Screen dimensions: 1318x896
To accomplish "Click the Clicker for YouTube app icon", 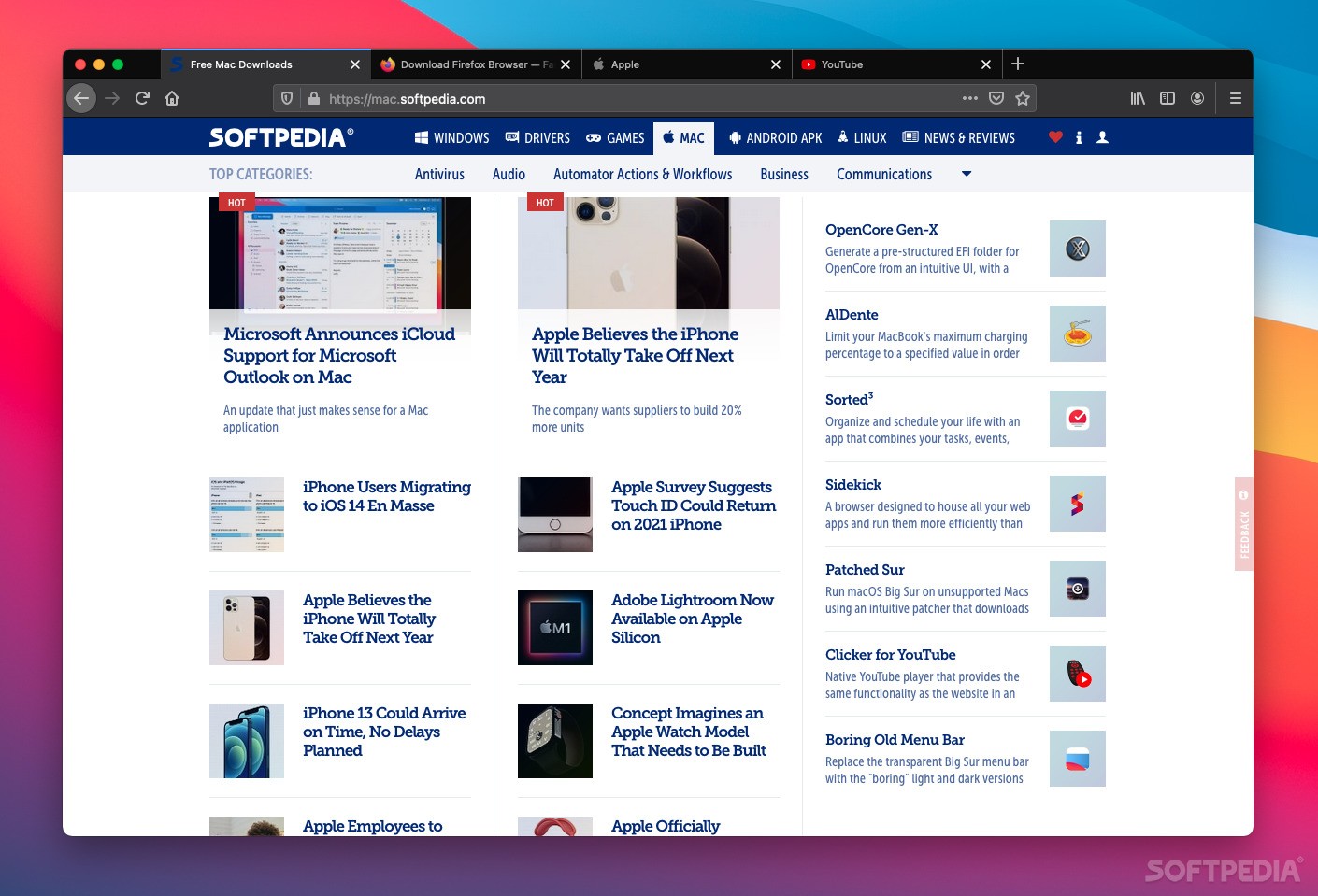I will tap(1078, 674).
